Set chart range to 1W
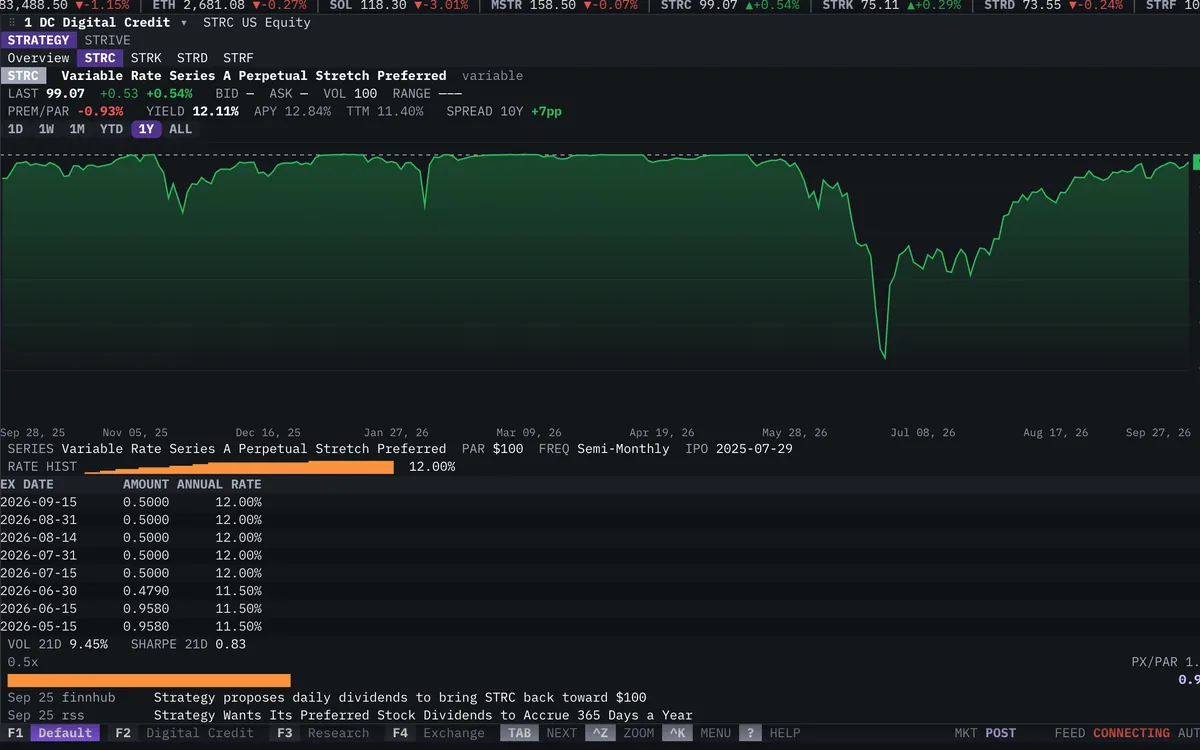The height and width of the screenshot is (750, 1200). pos(46,129)
